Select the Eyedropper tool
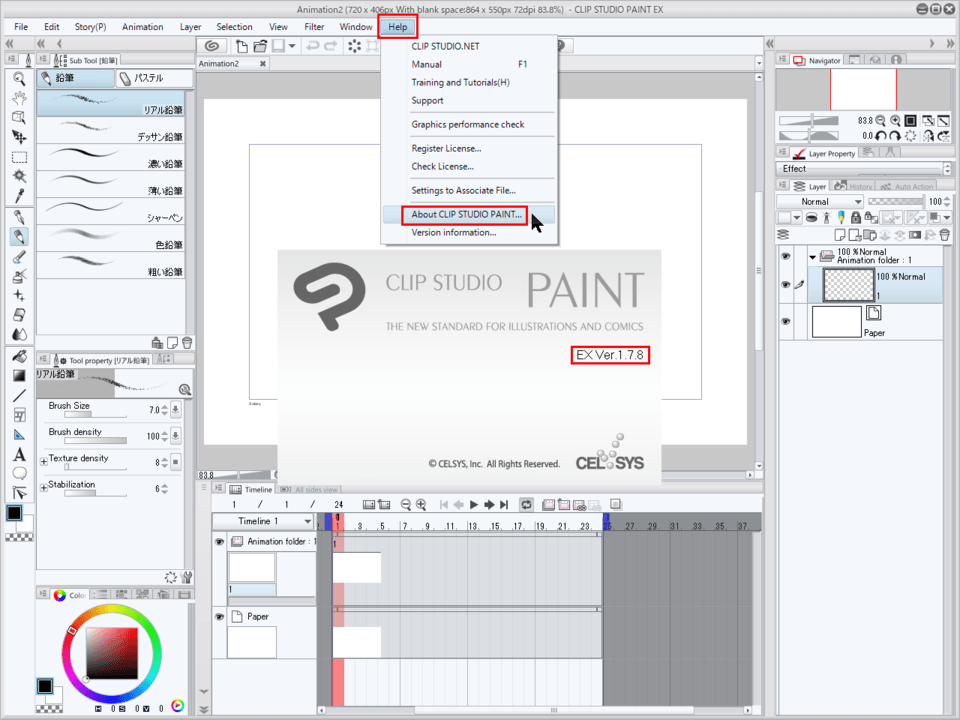 [19, 196]
